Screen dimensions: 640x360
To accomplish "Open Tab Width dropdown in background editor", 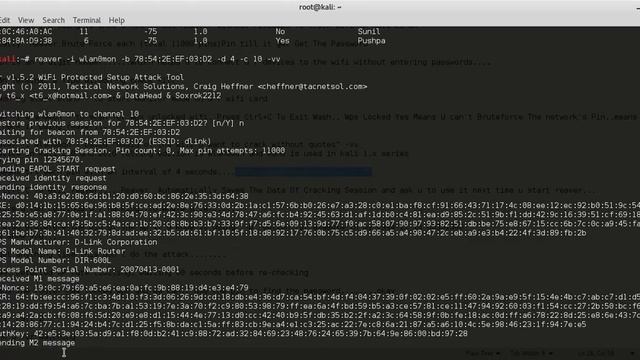I will tap(531, 353).
